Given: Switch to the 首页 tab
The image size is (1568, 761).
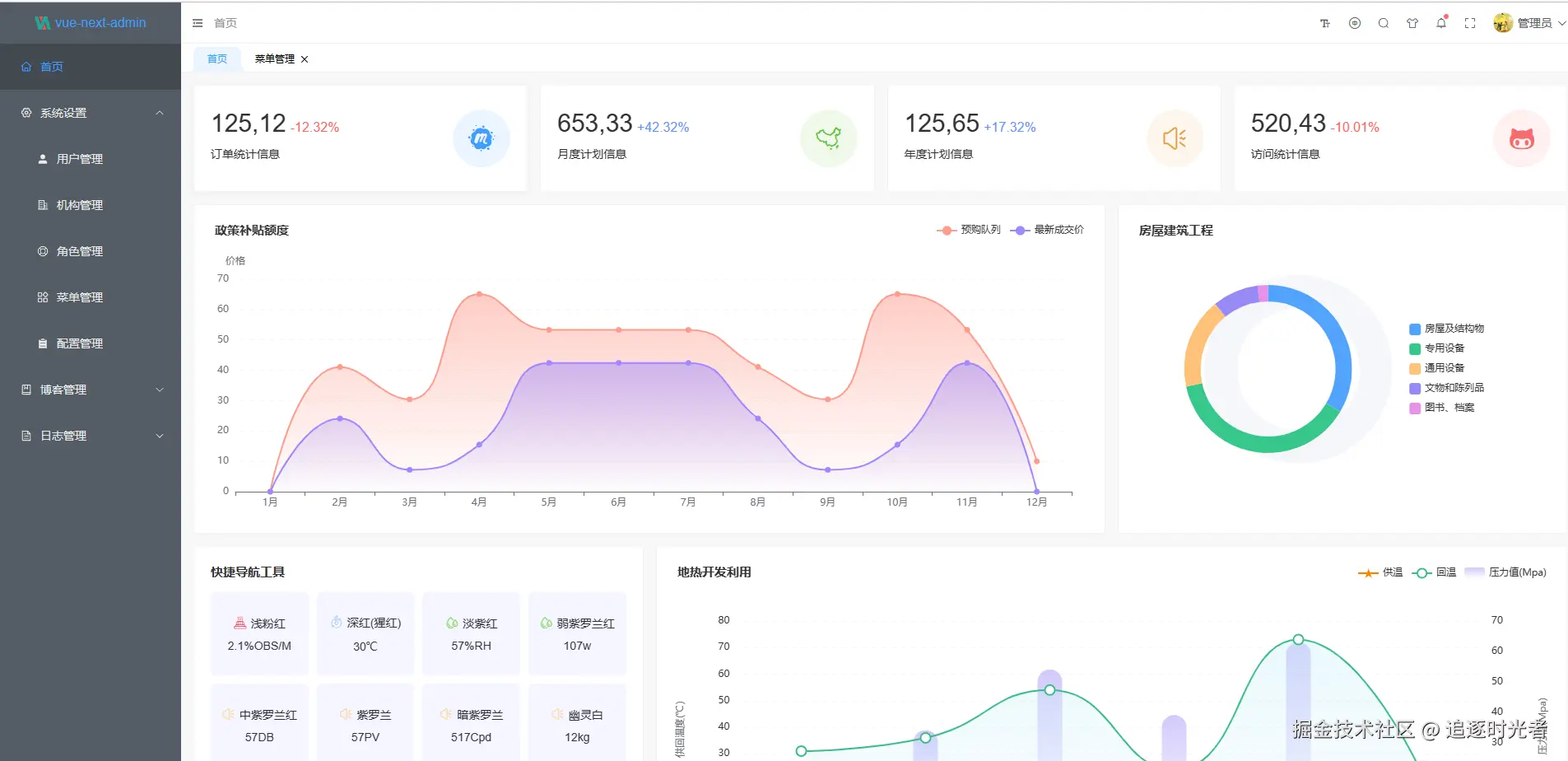Looking at the screenshot, I should point(217,58).
